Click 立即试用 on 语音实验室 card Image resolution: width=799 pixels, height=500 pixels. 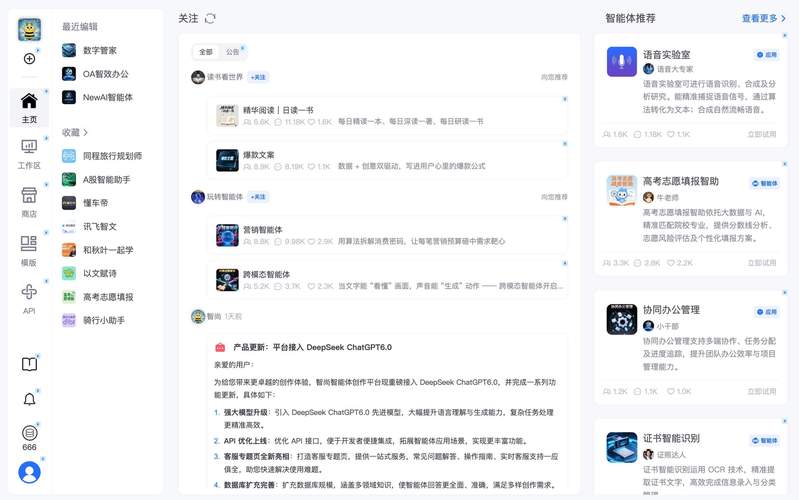[762, 134]
